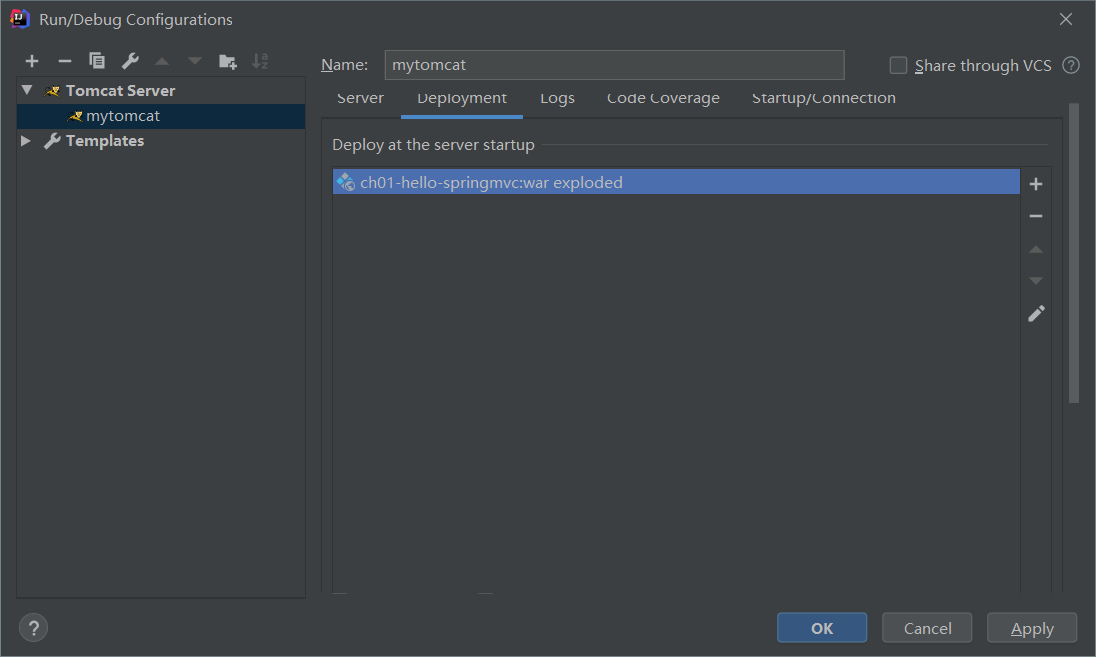Move the deployment artifact up
Screen dimensions: 1096x657
pos(1036,249)
